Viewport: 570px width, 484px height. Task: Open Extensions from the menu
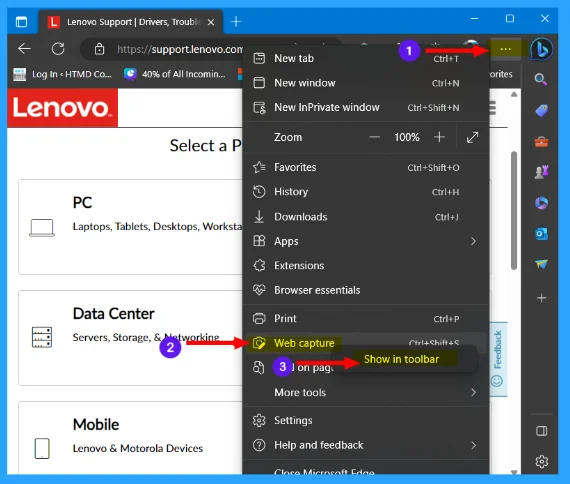point(365,265)
